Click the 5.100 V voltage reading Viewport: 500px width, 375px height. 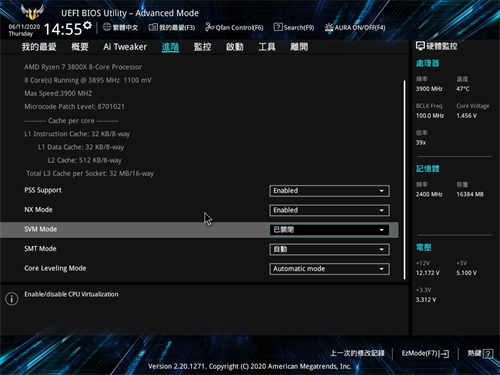(x=467, y=273)
